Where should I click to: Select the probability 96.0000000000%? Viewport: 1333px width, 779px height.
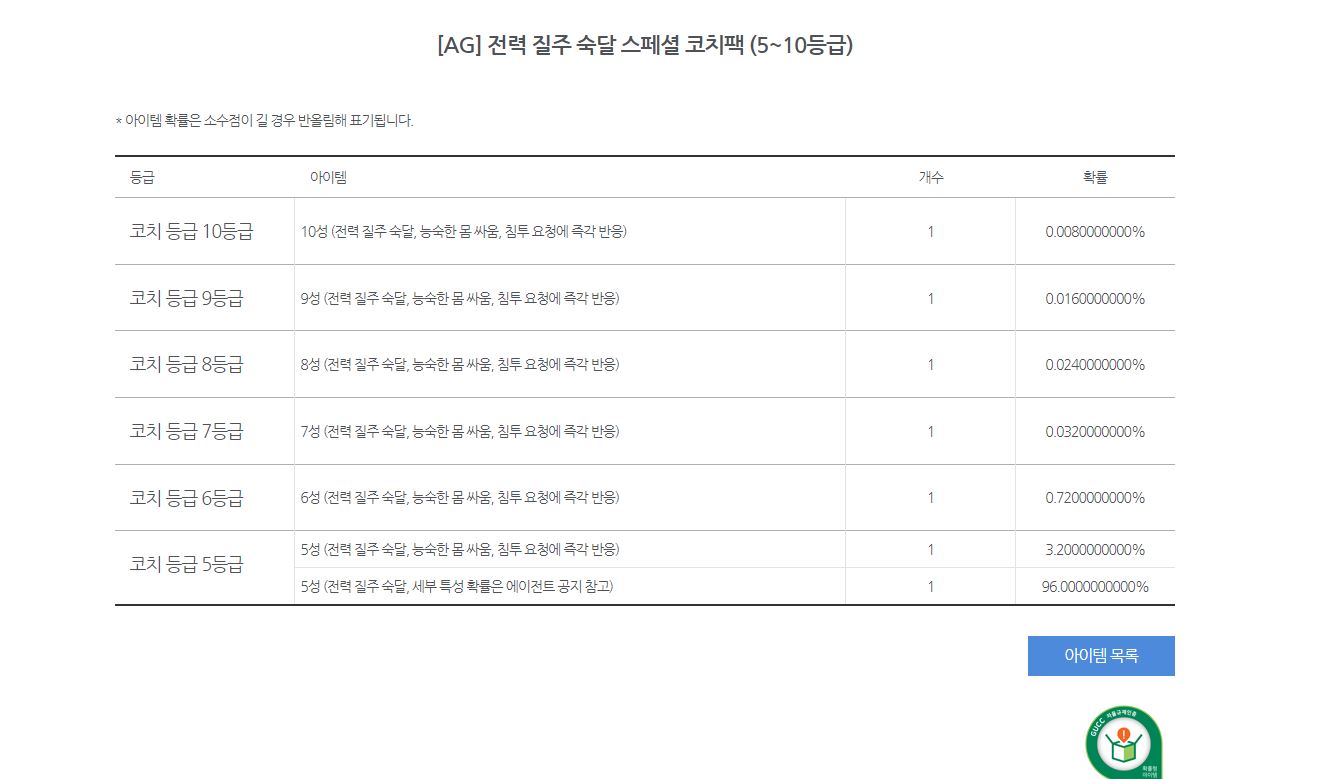[x=1095, y=587]
